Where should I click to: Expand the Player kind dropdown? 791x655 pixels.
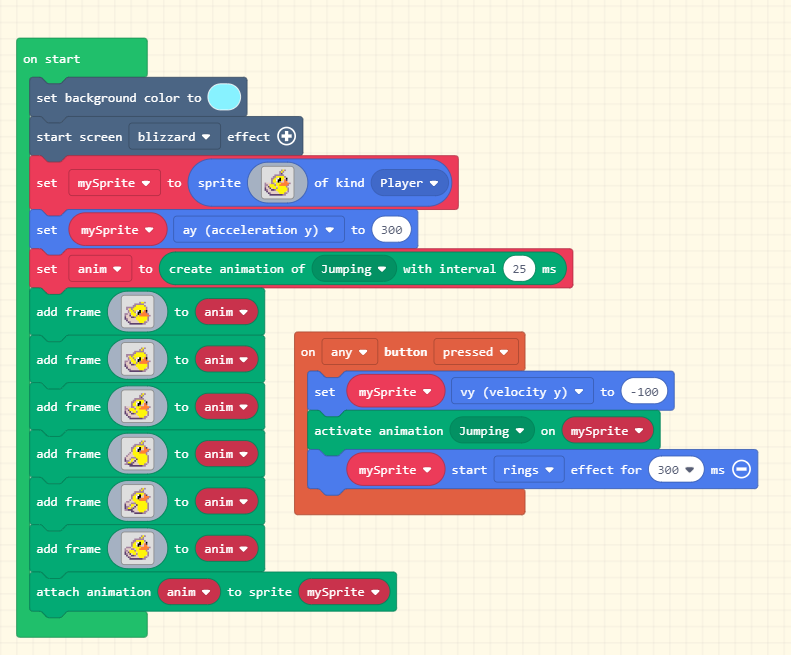click(x=409, y=183)
